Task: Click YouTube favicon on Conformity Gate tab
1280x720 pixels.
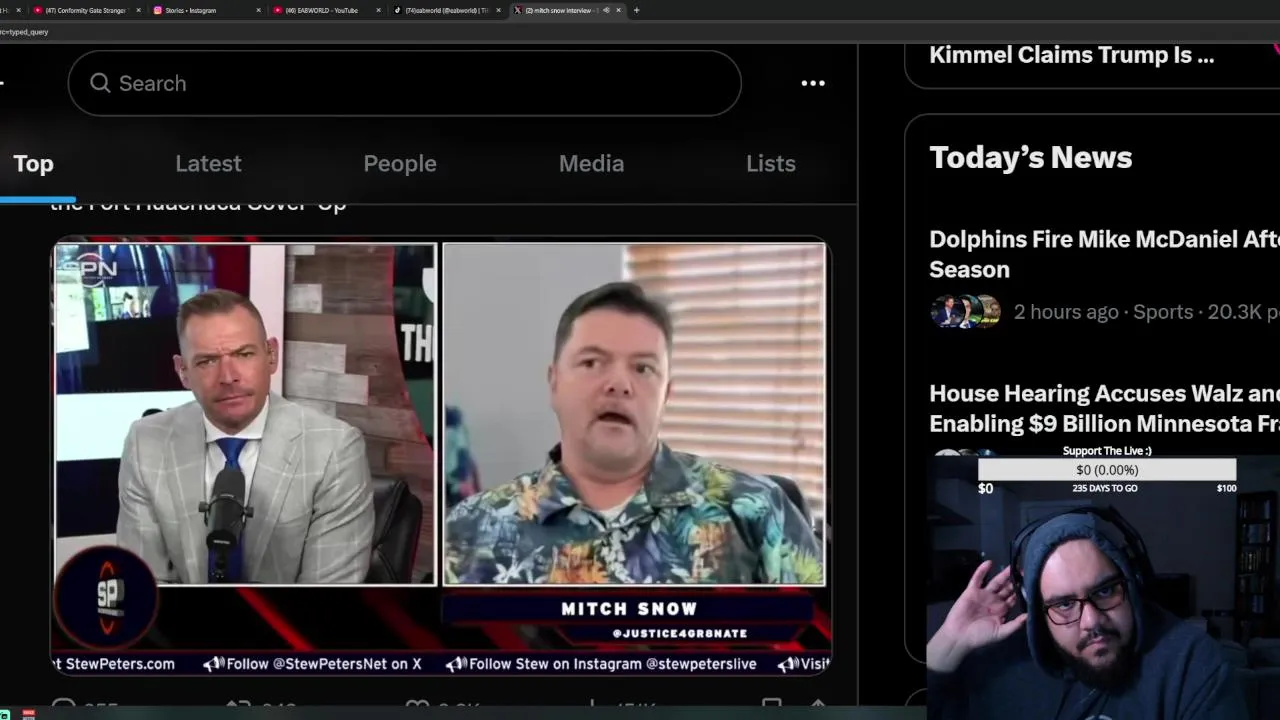Action: [x=38, y=10]
